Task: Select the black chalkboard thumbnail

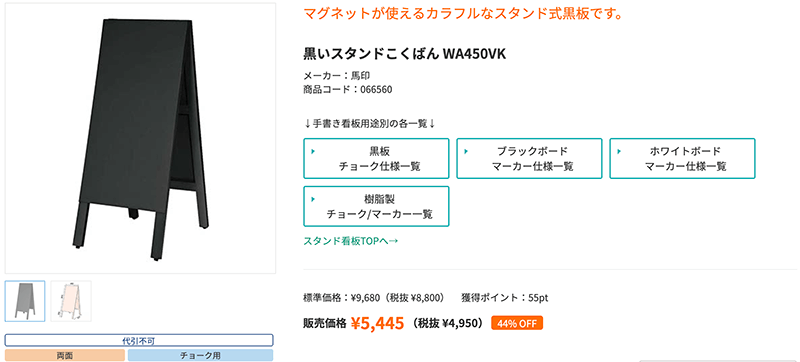Action: click(25, 301)
